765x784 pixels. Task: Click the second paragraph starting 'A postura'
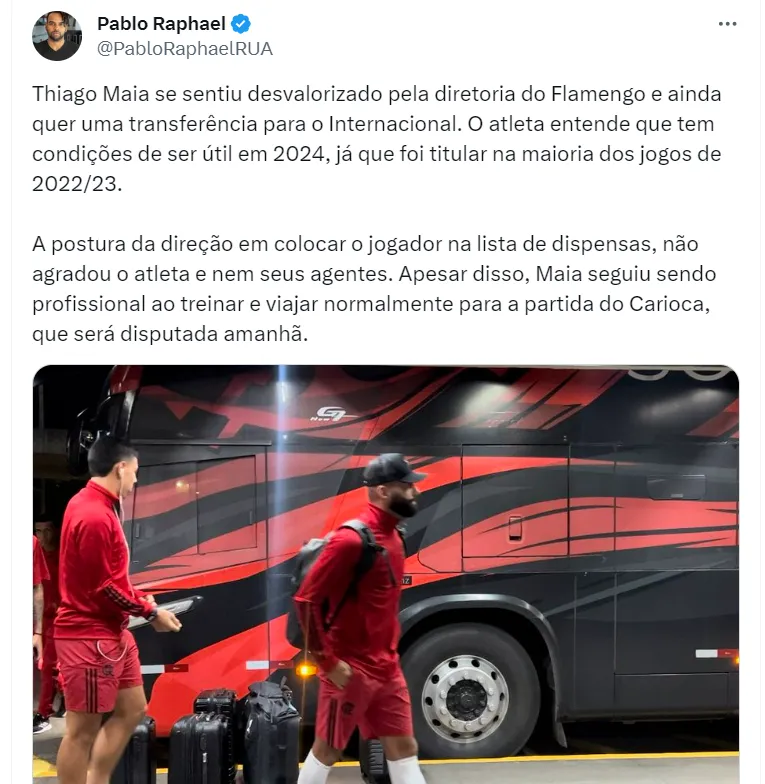374,289
